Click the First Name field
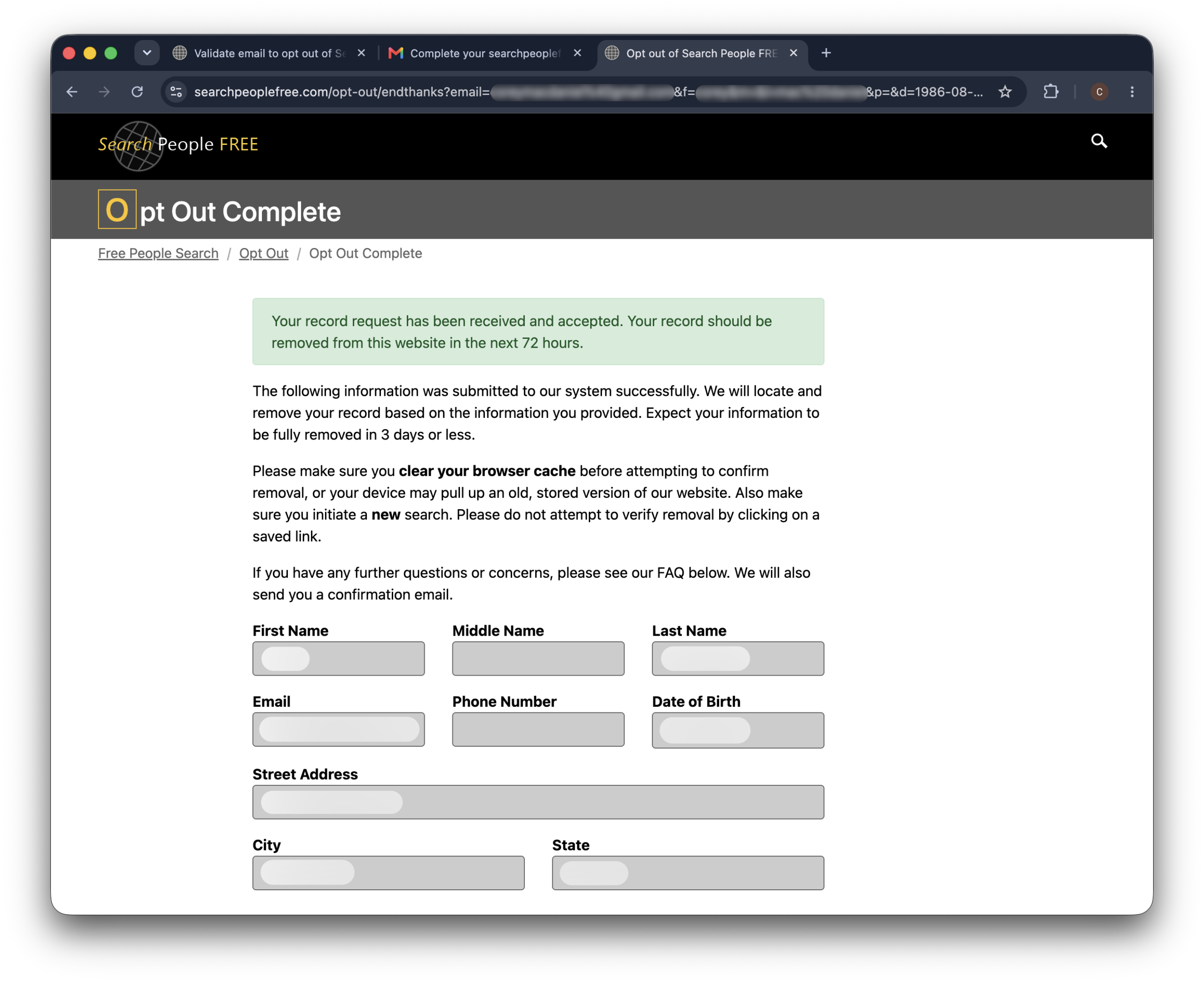The image size is (1204, 982). tap(338, 658)
